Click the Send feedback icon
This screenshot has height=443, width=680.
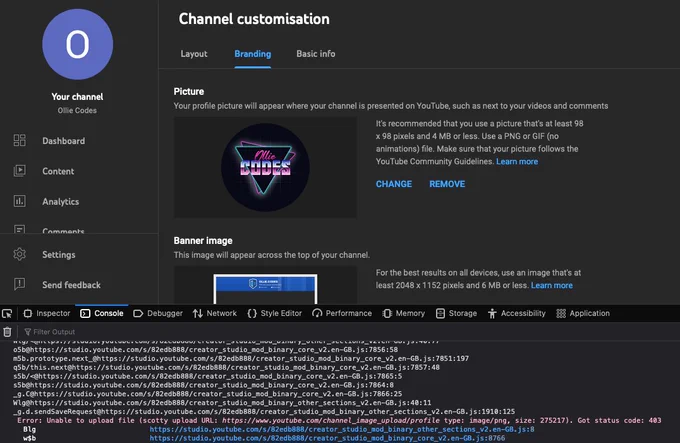[x=20, y=284]
